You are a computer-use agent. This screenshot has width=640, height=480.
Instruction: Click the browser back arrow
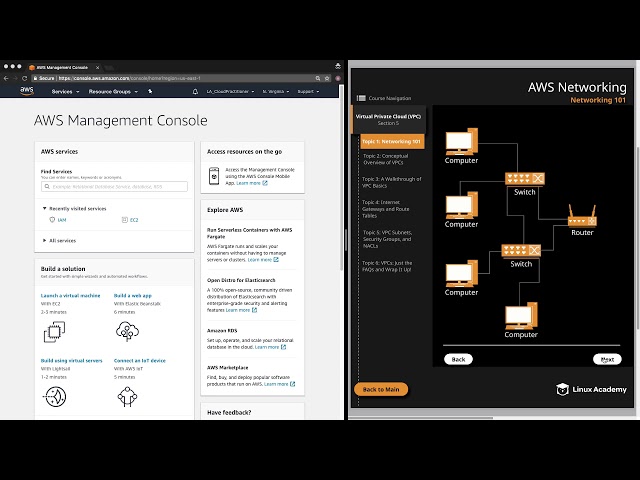[6, 78]
